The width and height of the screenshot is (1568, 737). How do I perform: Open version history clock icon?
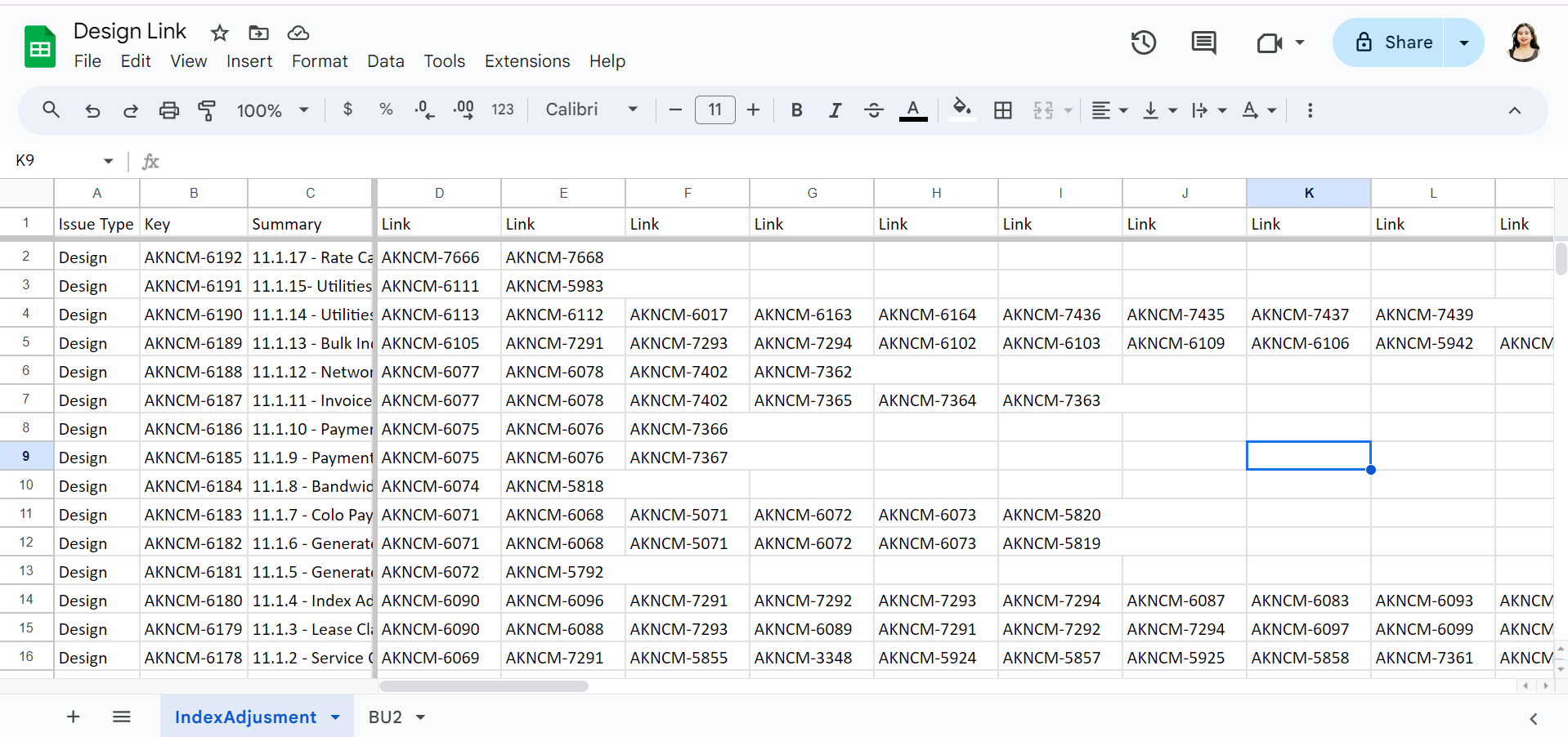(x=1143, y=42)
